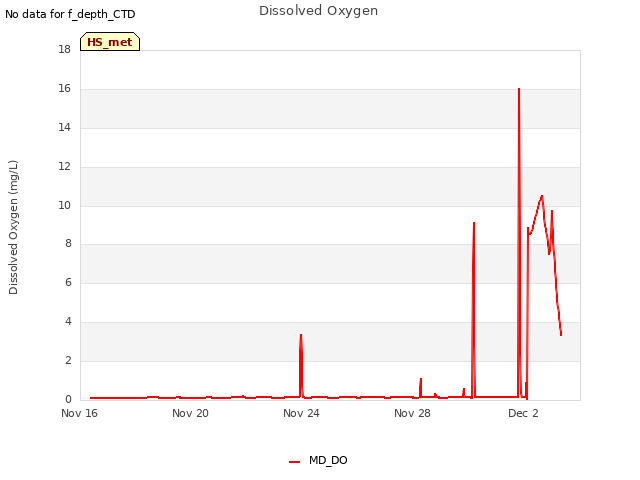Click the 16 mg/L spike peak near Dec 2

pos(519,89)
